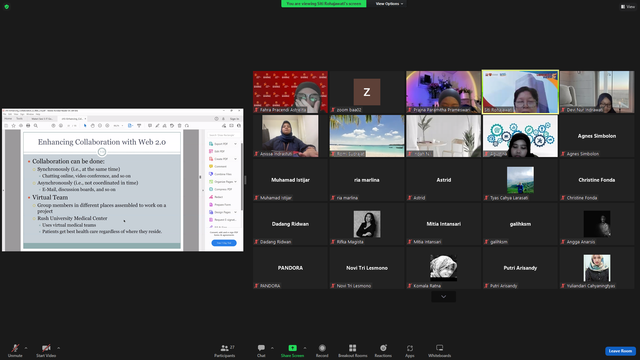Select the arrow selection tool in Acrobat

click(x=85, y=126)
